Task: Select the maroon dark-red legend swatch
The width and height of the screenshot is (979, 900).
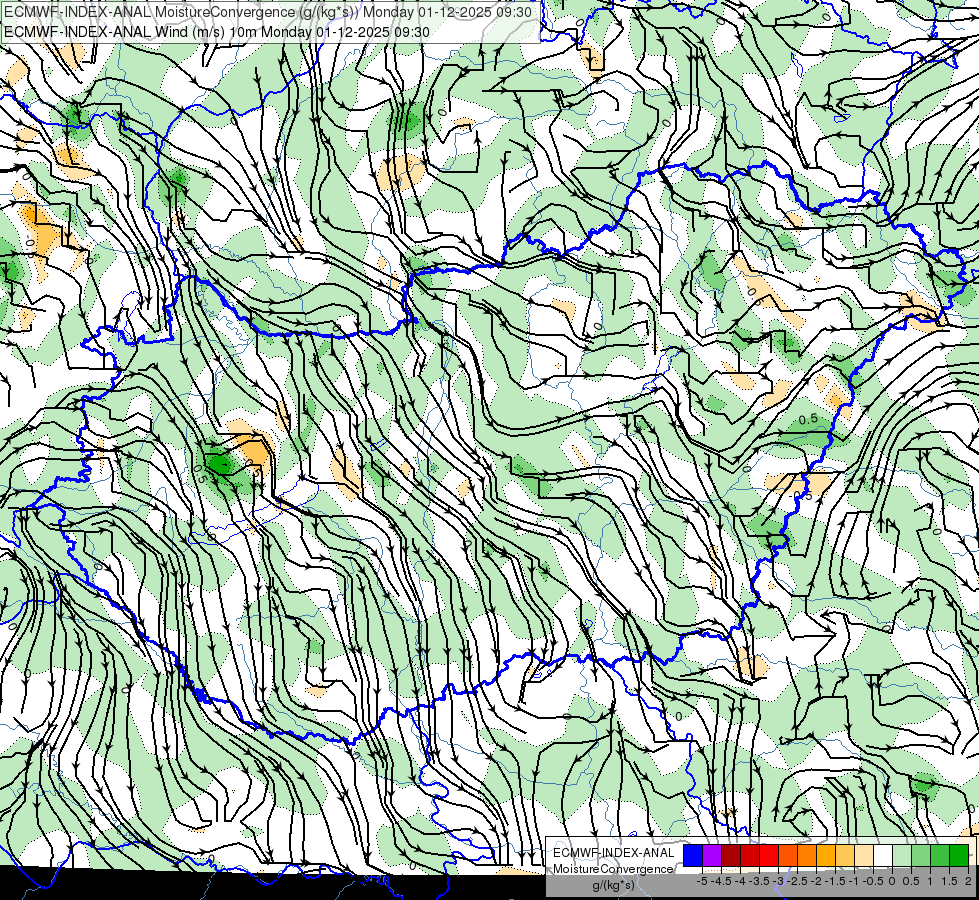Action: (x=731, y=855)
